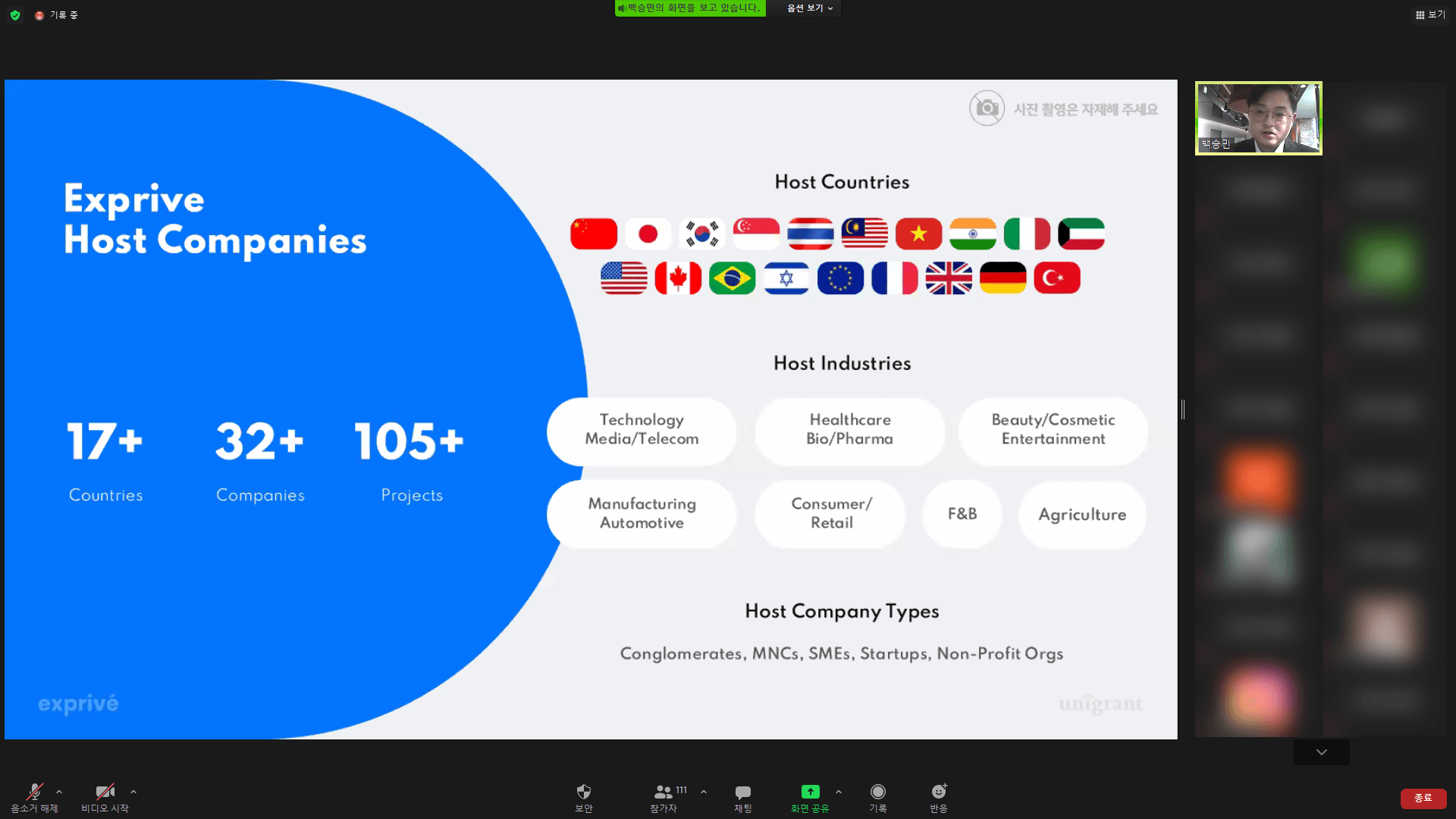
Task: Click the "32+" companies figure
Action: coord(259,441)
